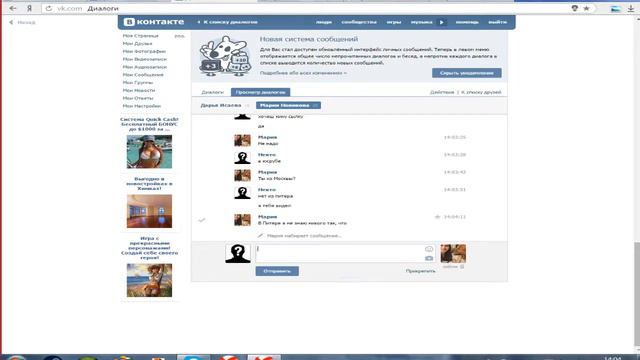This screenshot has width=640, height=360.
Task: Click the dog mascot notification image
Action: pyautogui.click(x=225, y=56)
